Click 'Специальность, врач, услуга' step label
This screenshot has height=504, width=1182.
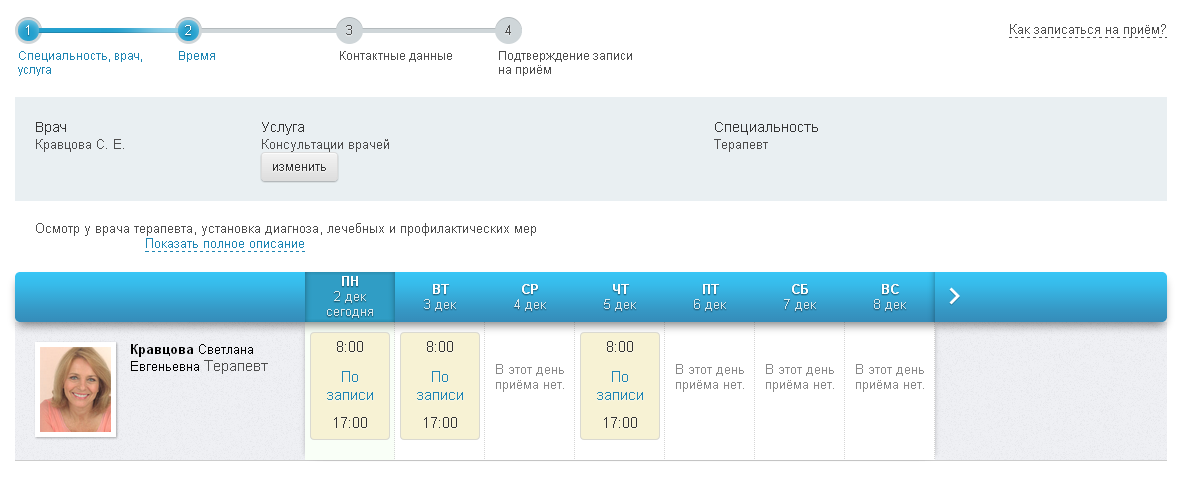coord(80,63)
